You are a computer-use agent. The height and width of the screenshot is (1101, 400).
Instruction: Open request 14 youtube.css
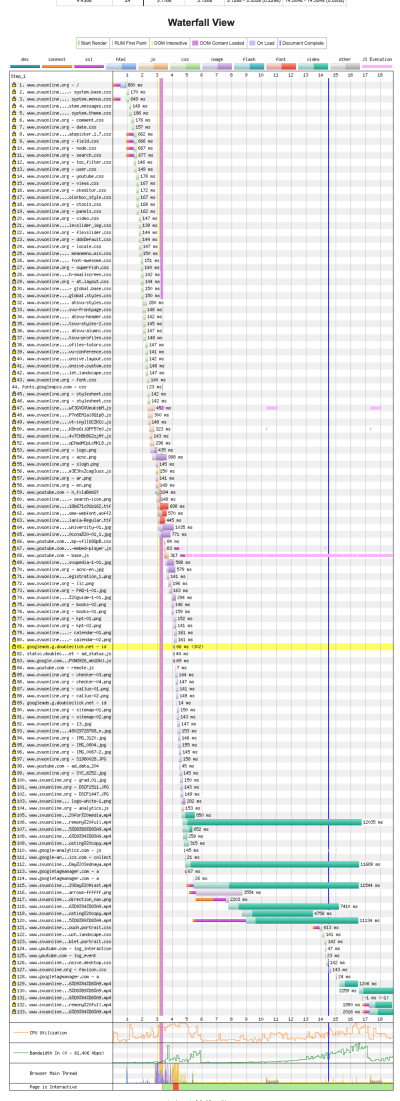[62, 176]
